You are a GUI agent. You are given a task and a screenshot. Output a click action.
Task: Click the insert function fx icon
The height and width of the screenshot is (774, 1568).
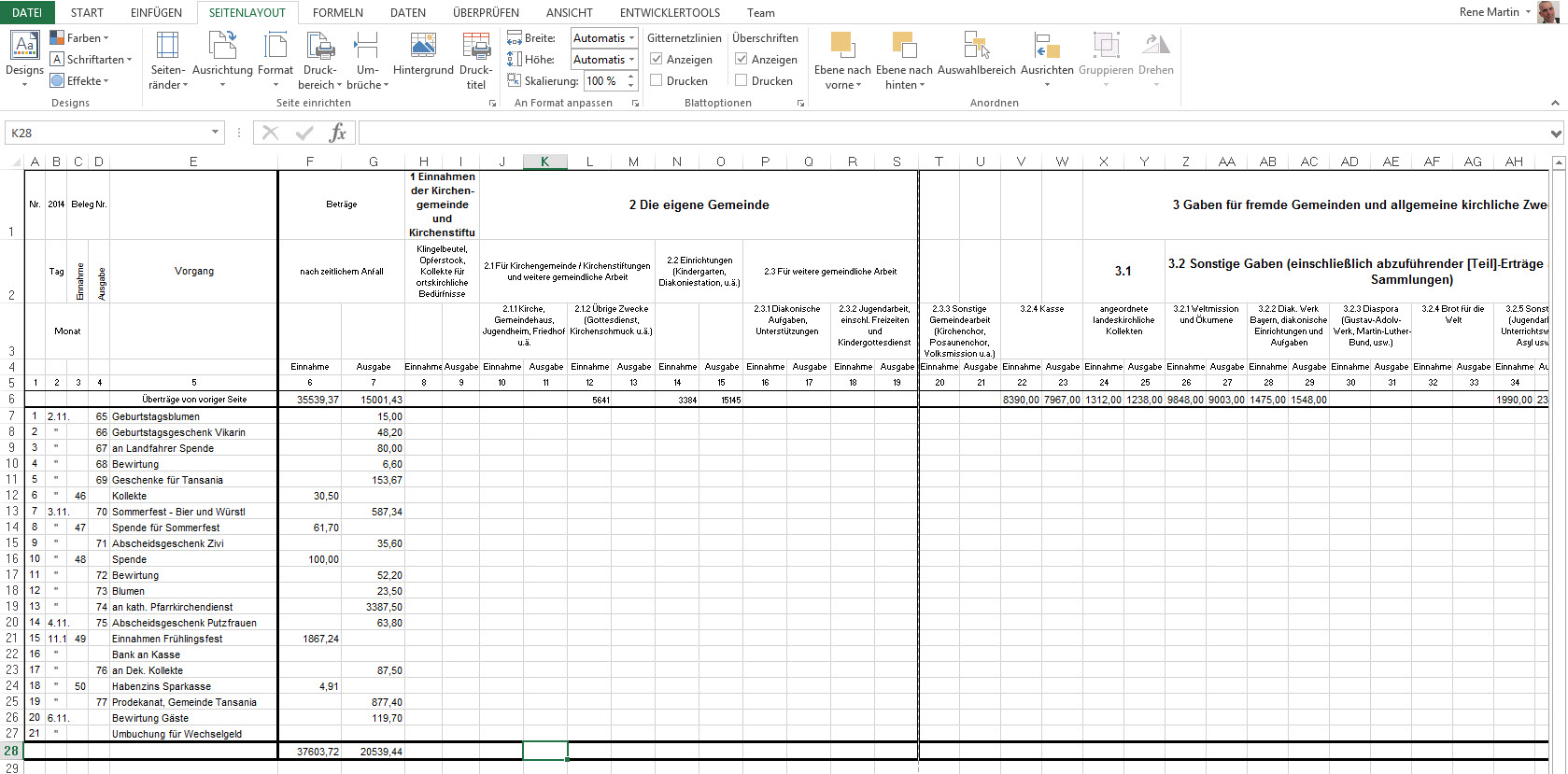(x=337, y=133)
